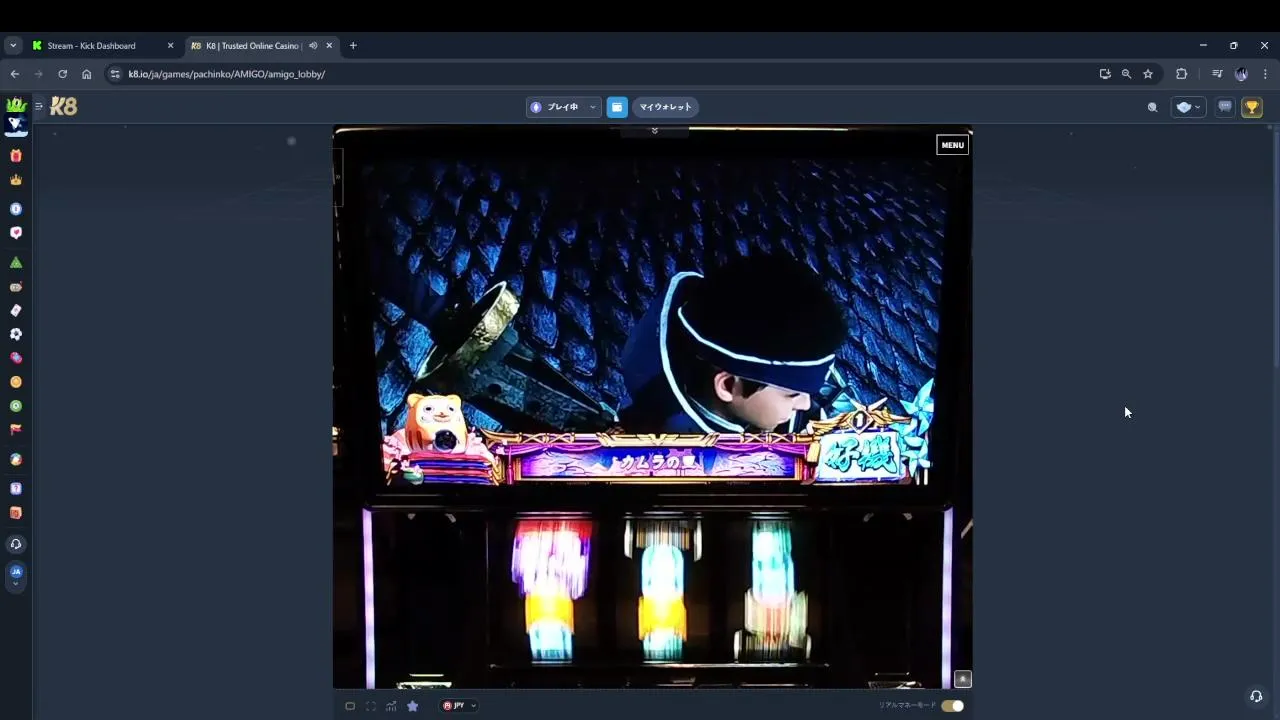Expand the diamond rank dropdown in header
Viewport: 1280px width, 720px height.
(1189, 107)
